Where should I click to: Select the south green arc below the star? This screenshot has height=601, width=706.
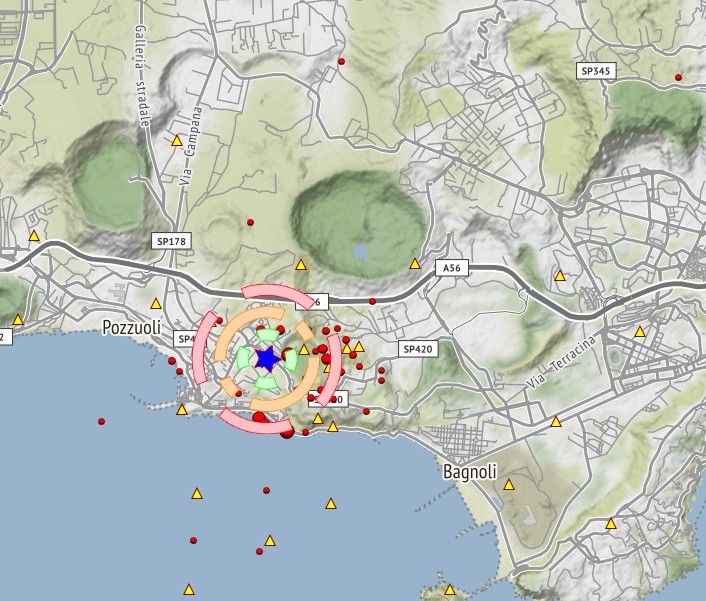[x=267, y=383]
